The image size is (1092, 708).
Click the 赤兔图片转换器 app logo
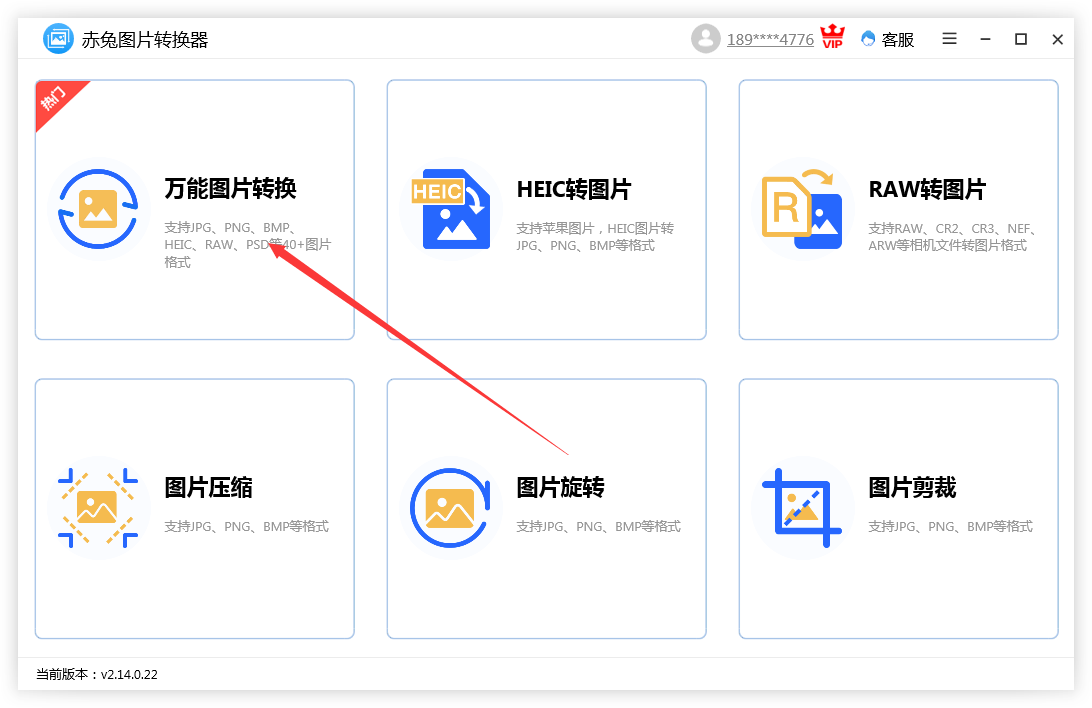(58, 38)
